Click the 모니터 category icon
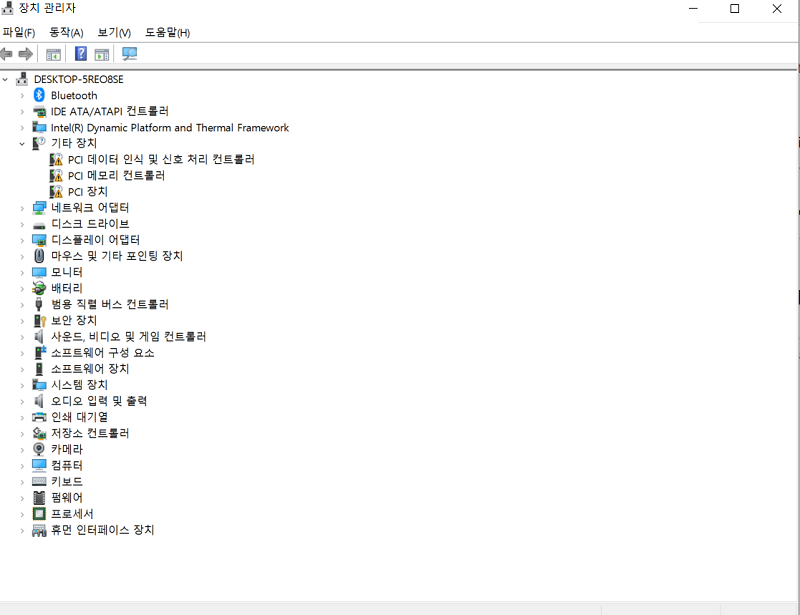Screen dimensions: 800x615 click(x=39, y=271)
